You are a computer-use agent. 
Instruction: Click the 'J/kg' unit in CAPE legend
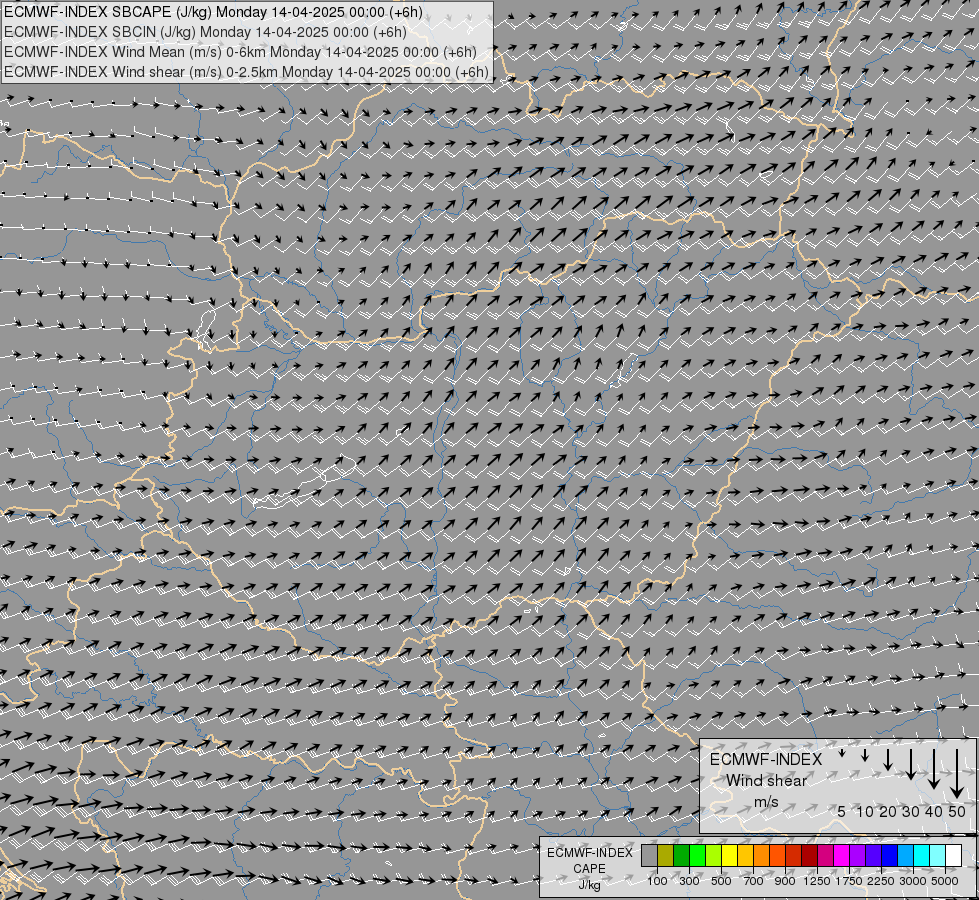click(589, 885)
